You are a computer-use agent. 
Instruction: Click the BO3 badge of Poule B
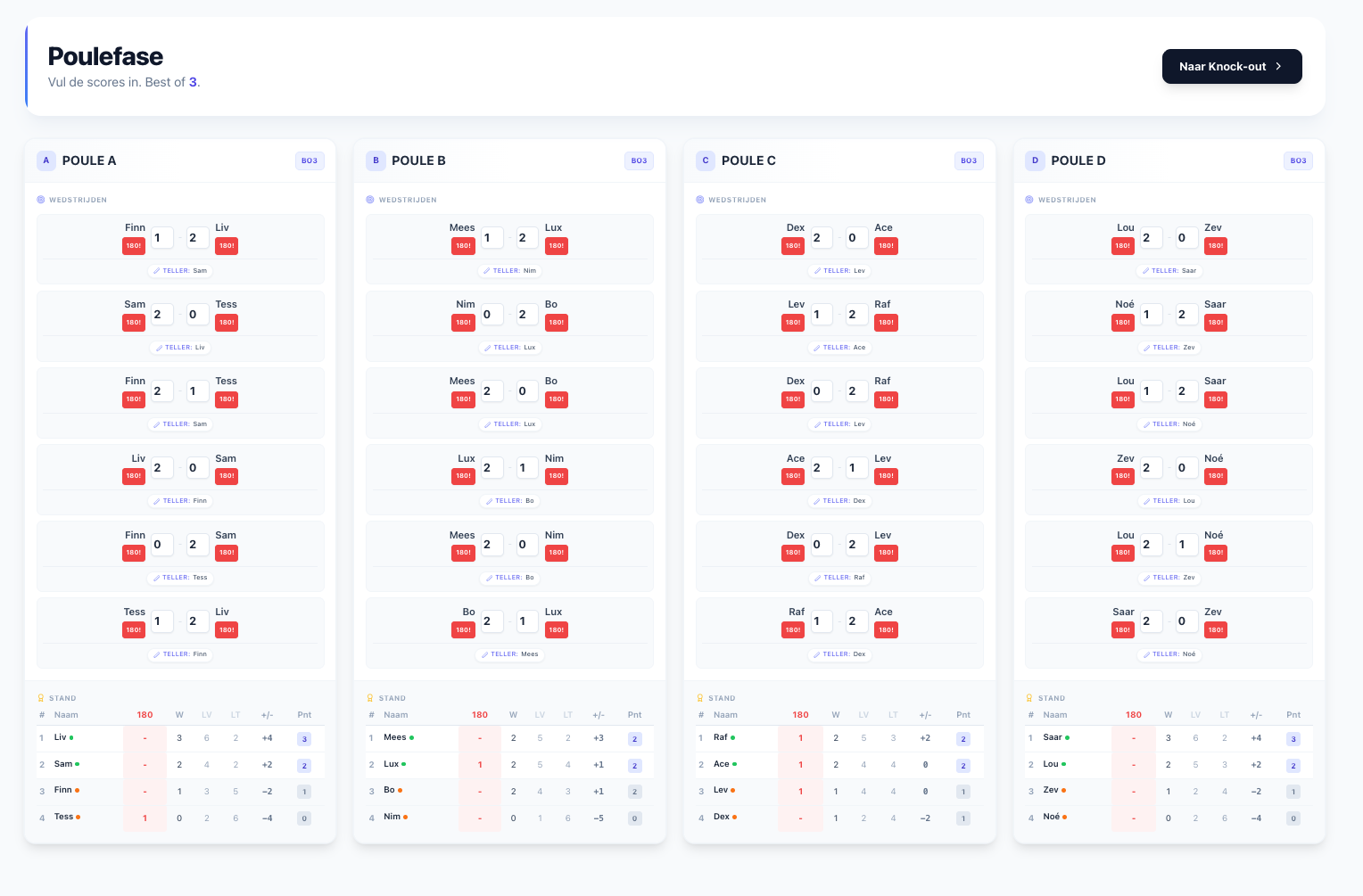point(639,160)
